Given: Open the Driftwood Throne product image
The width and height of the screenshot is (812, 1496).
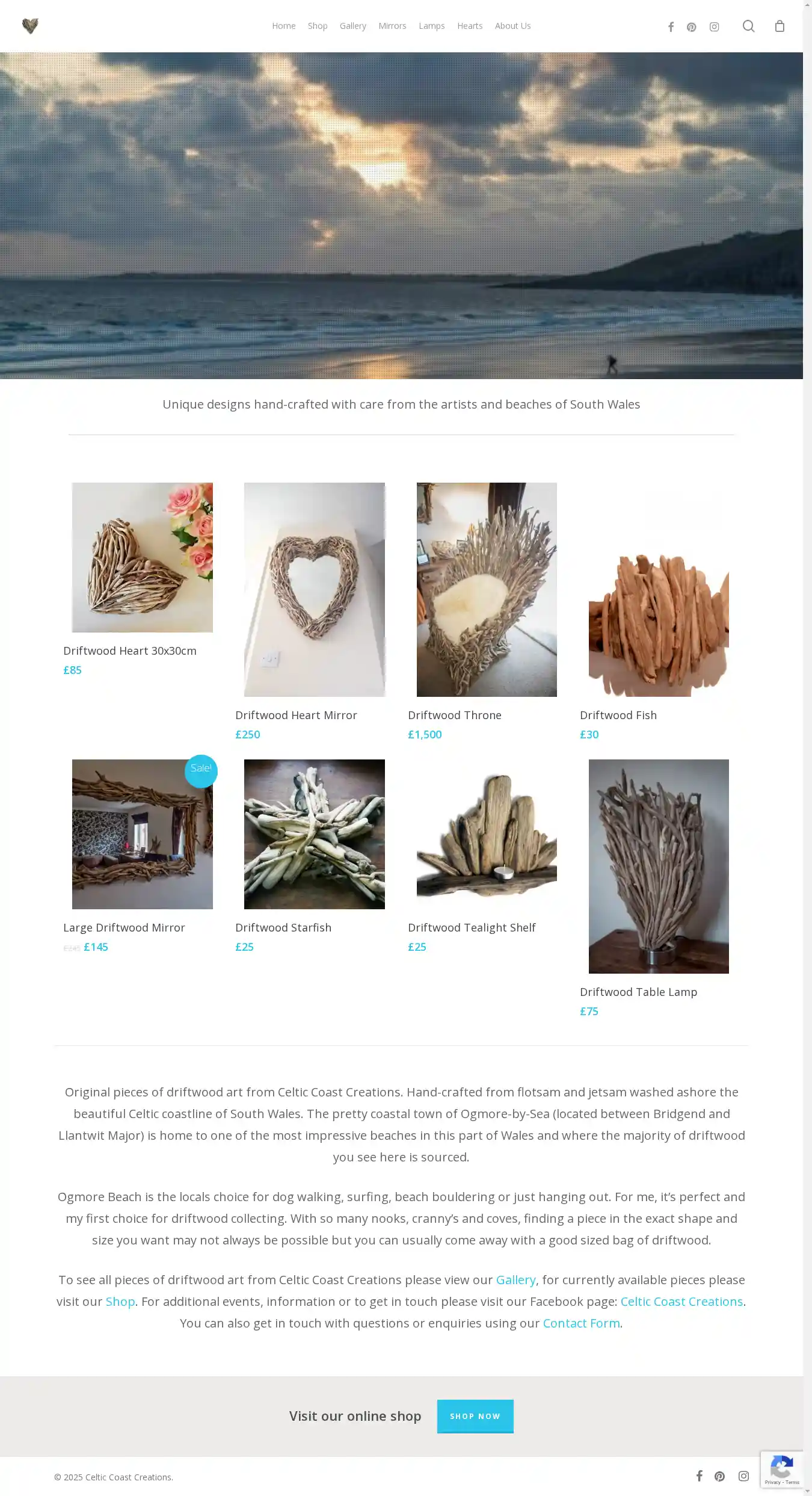Looking at the screenshot, I should pos(487,589).
